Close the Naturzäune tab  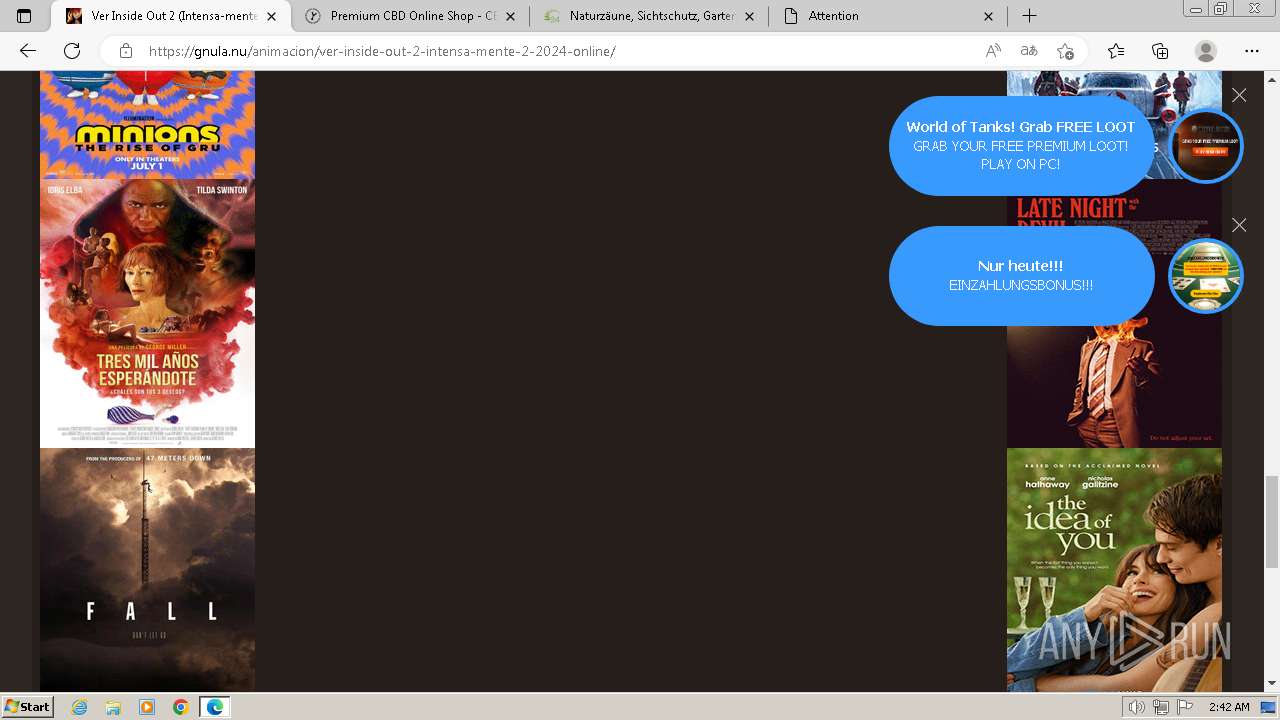(x=750, y=16)
